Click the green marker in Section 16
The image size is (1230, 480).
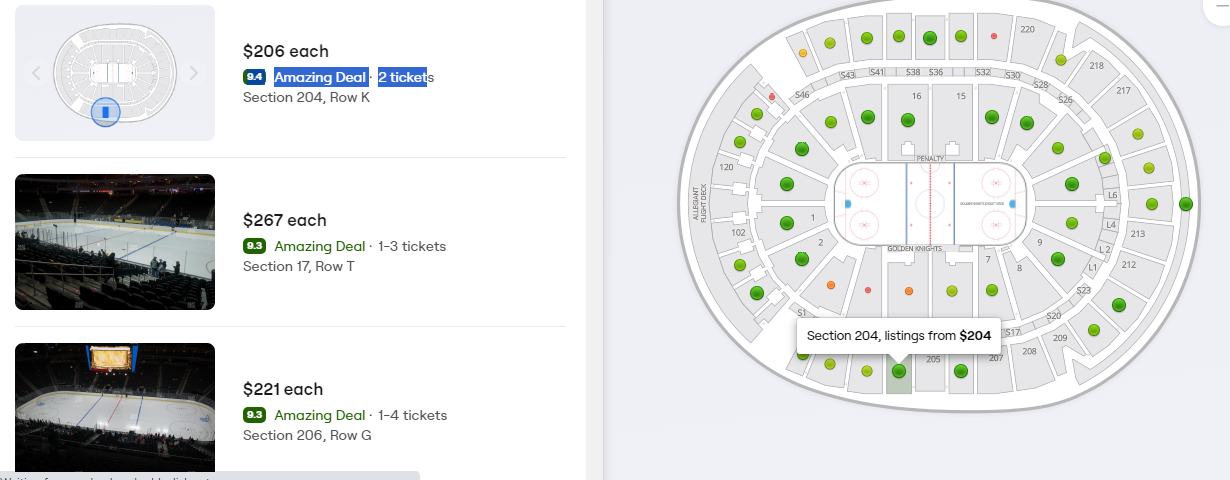click(x=907, y=120)
